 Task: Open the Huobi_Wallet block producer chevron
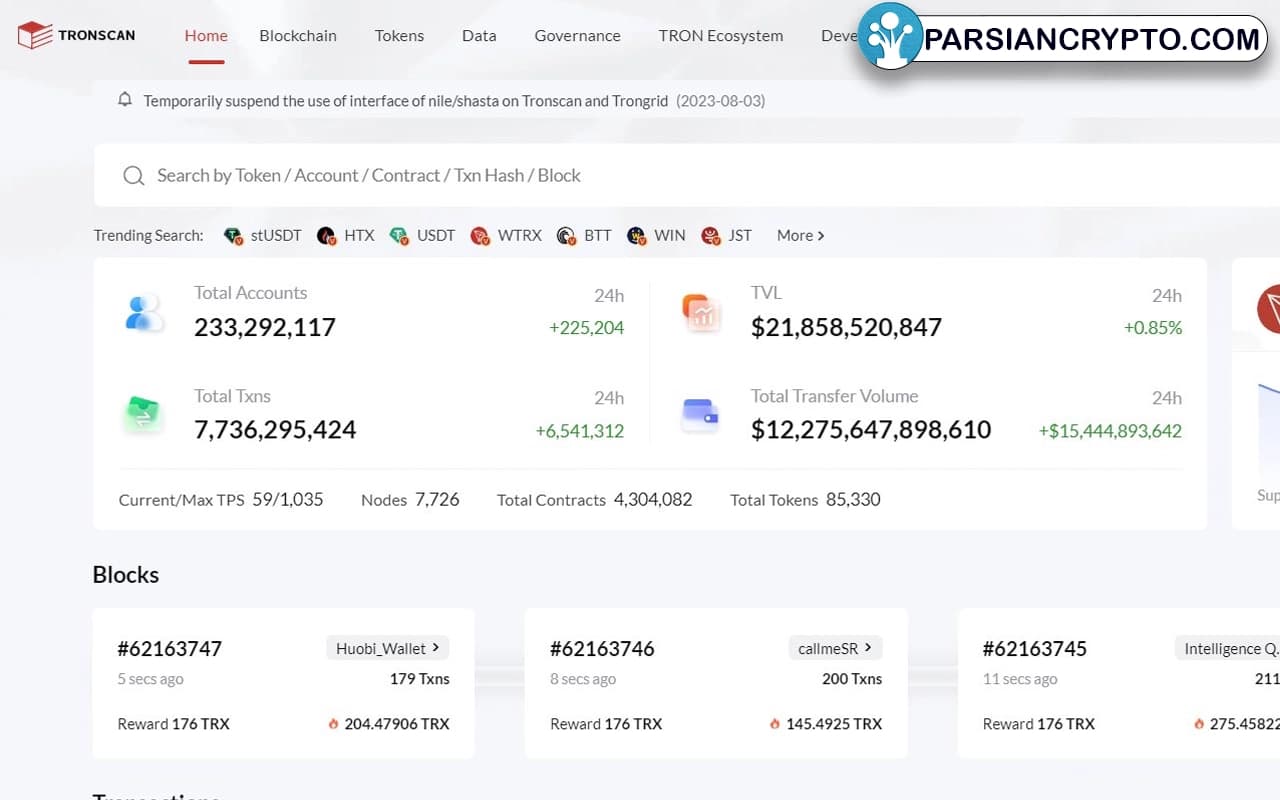point(435,648)
